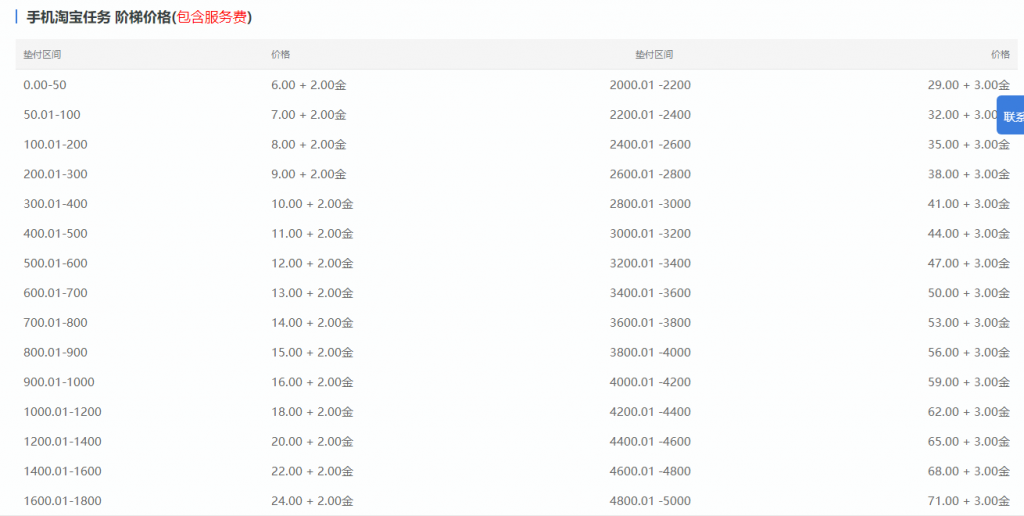Viewport: 1024px width, 516px height.
Task: Select the 700.01-800 range cell
Action: (56, 323)
